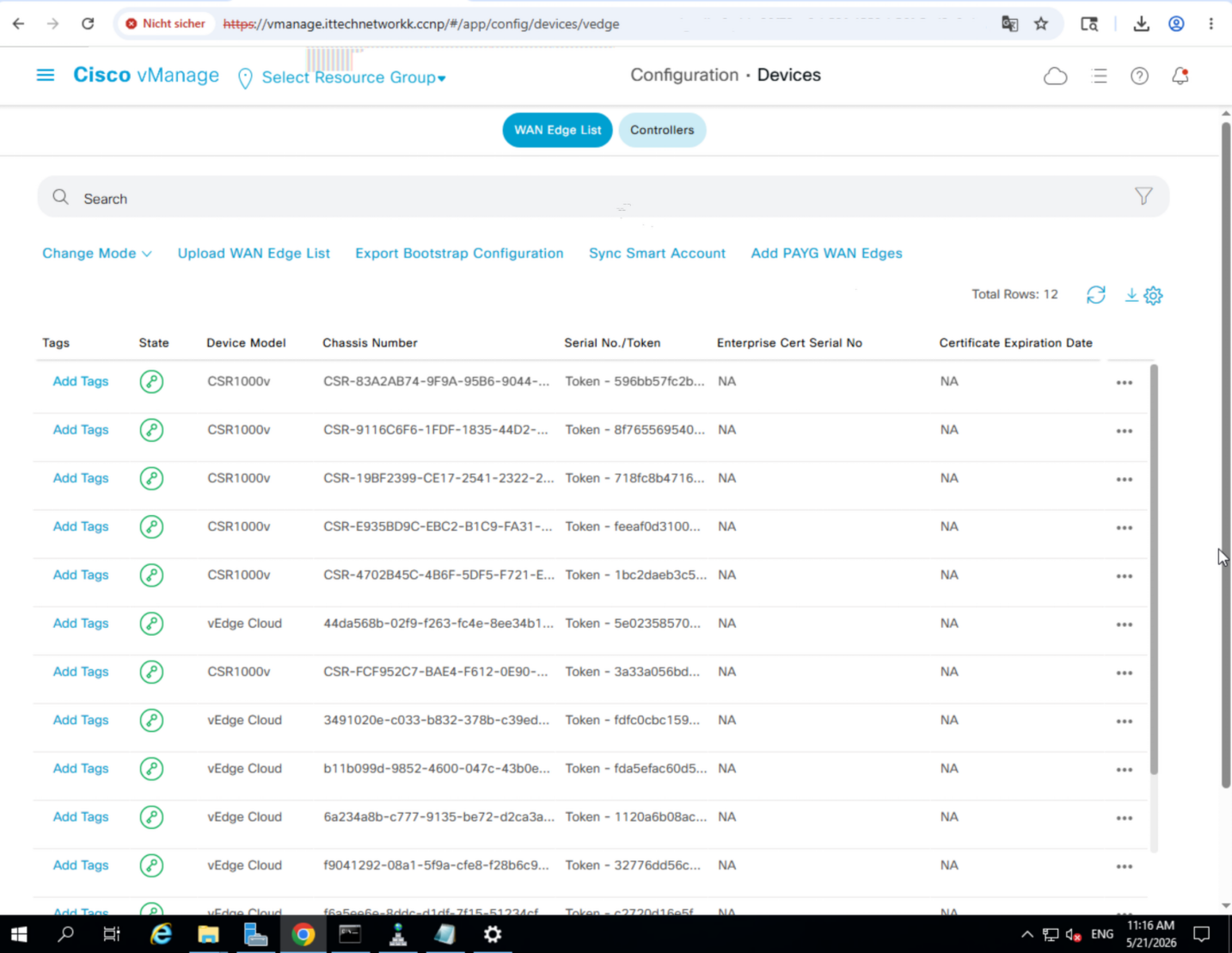Open the Chrome three-dot menu
Image resolution: width=1232 pixels, height=953 pixels.
[1211, 24]
